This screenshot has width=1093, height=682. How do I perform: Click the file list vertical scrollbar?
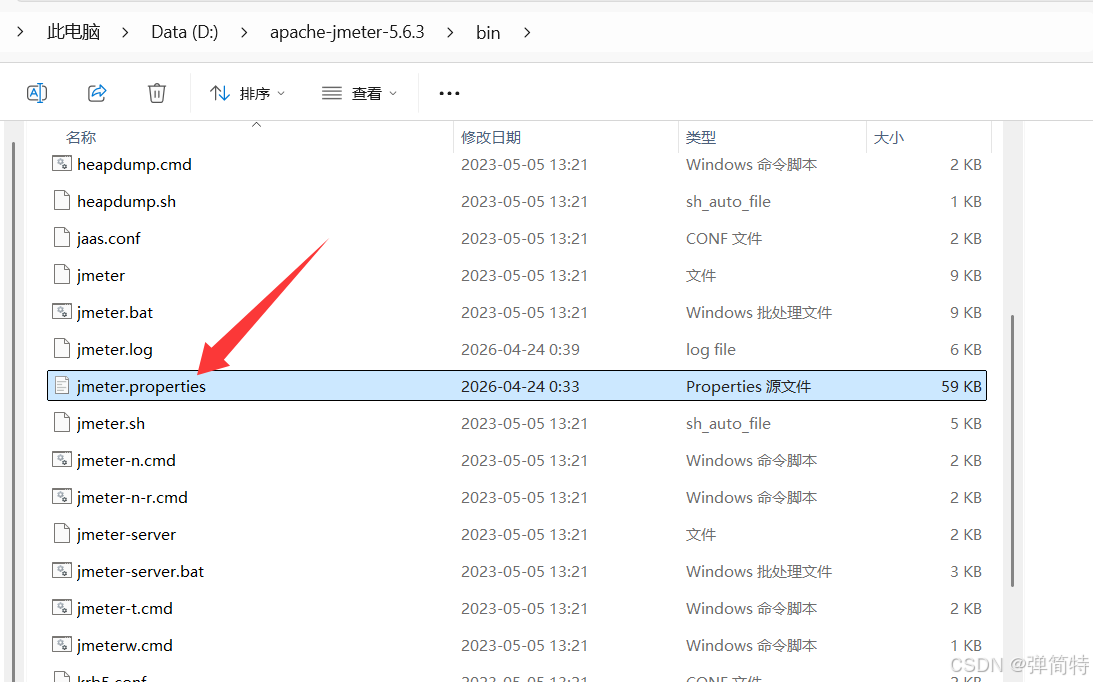coord(1012,450)
